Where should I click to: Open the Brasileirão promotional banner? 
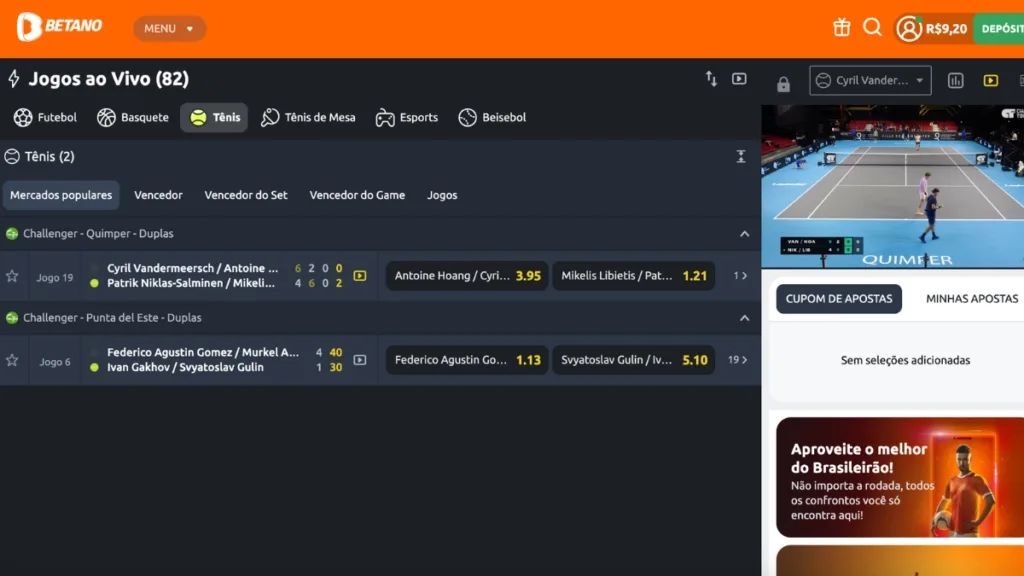(900, 477)
